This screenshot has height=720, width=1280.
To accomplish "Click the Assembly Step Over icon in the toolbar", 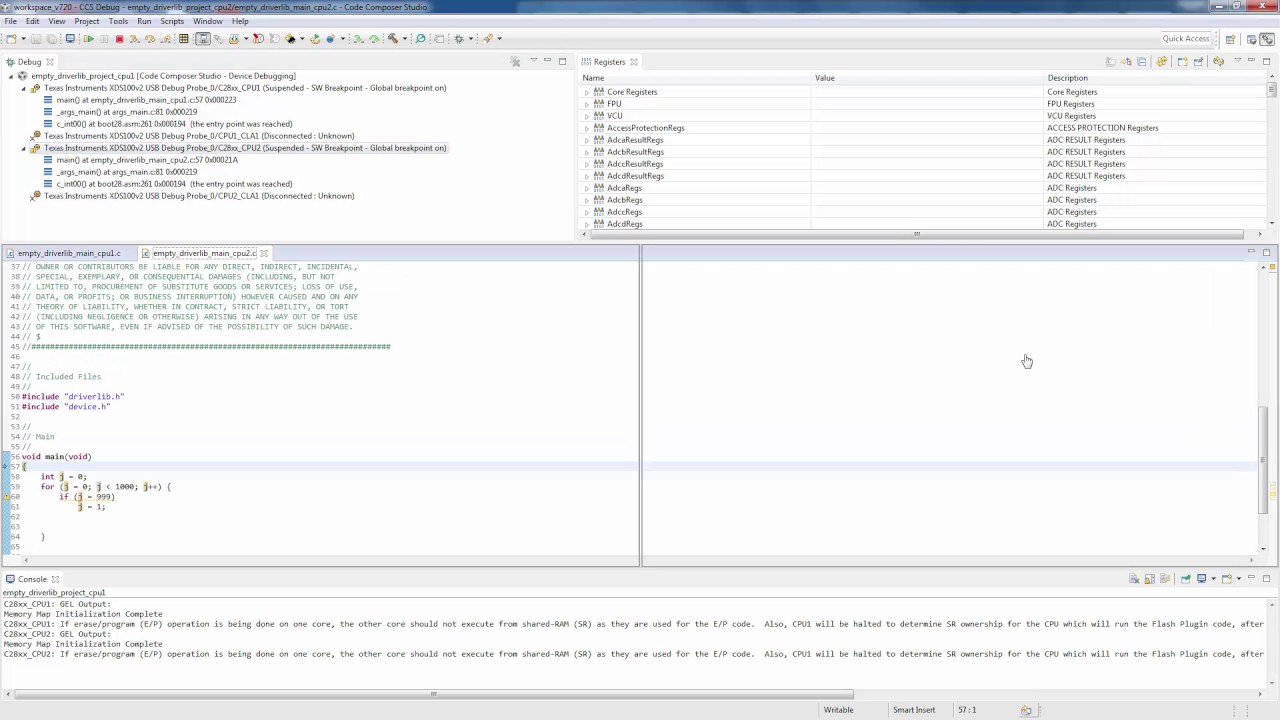I will point(374,39).
